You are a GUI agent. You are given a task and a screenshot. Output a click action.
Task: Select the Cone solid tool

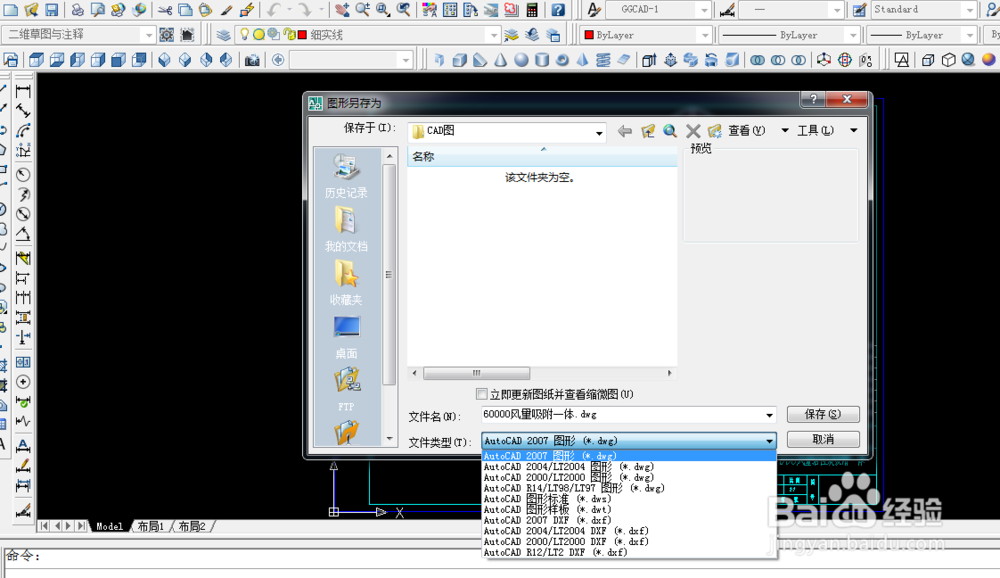coord(501,60)
